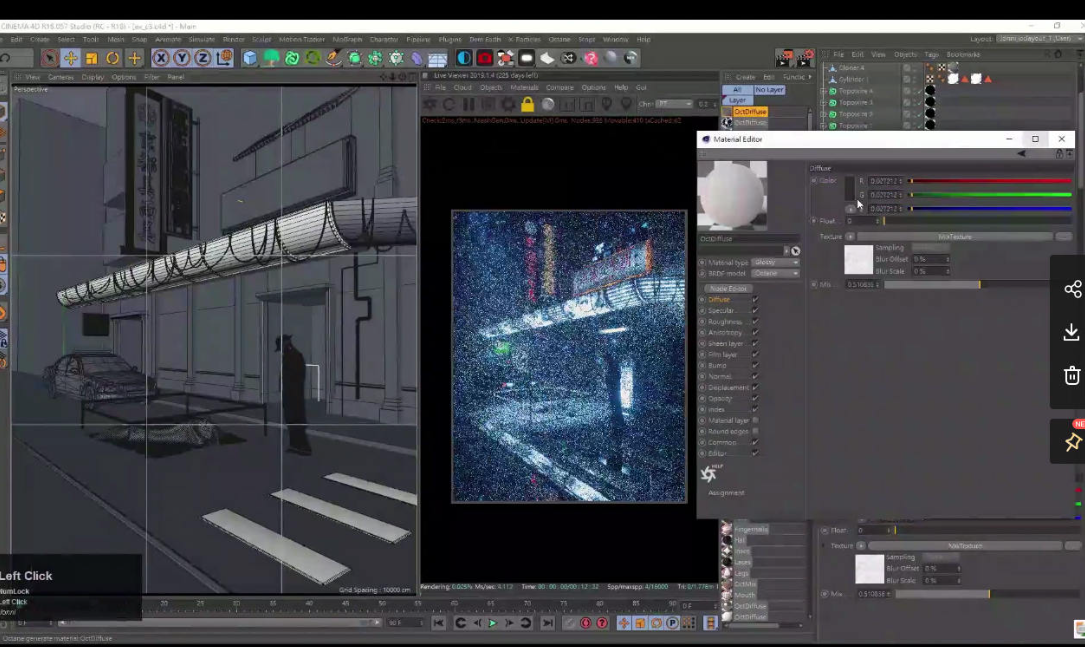Image resolution: width=1085 pixels, height=647 pixels.
Task: Toggle the Y axis lock
Action: click(x=181, y=58)
